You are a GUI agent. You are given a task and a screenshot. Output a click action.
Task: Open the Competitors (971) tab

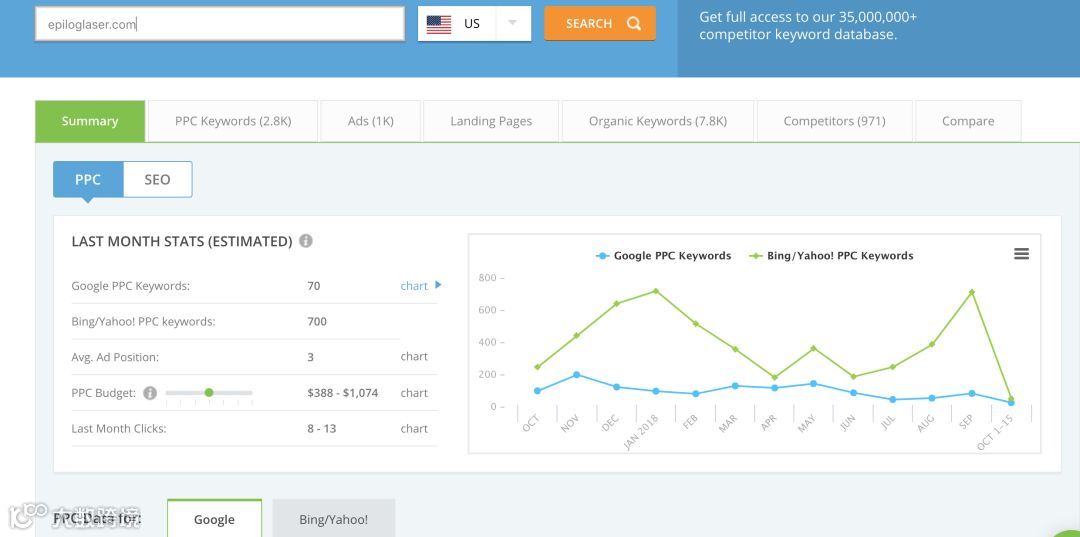(x=835, y=121)
